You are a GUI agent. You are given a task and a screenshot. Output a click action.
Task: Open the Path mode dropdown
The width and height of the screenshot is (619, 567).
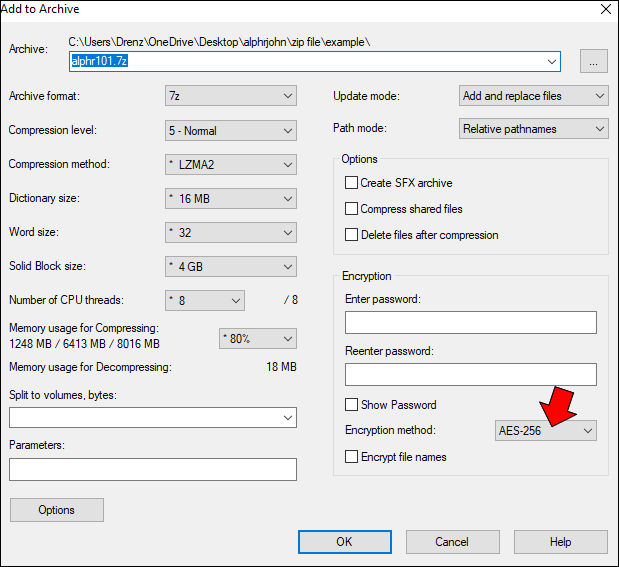coord(533,129)
